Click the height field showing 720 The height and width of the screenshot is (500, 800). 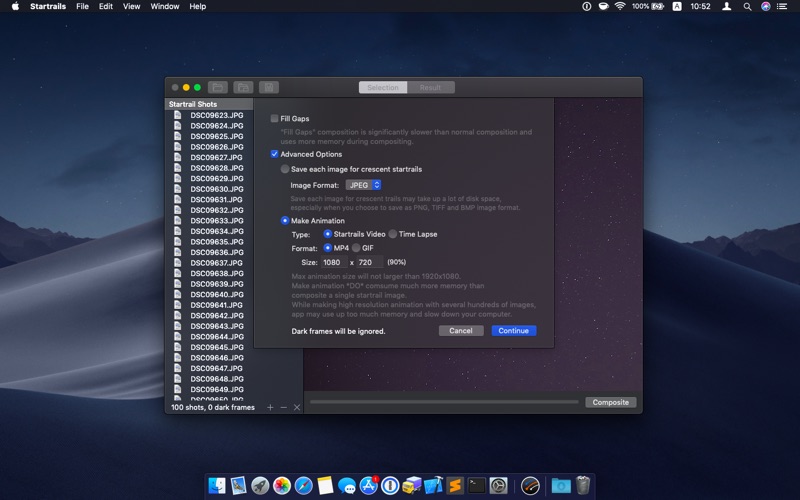point(370,262)
